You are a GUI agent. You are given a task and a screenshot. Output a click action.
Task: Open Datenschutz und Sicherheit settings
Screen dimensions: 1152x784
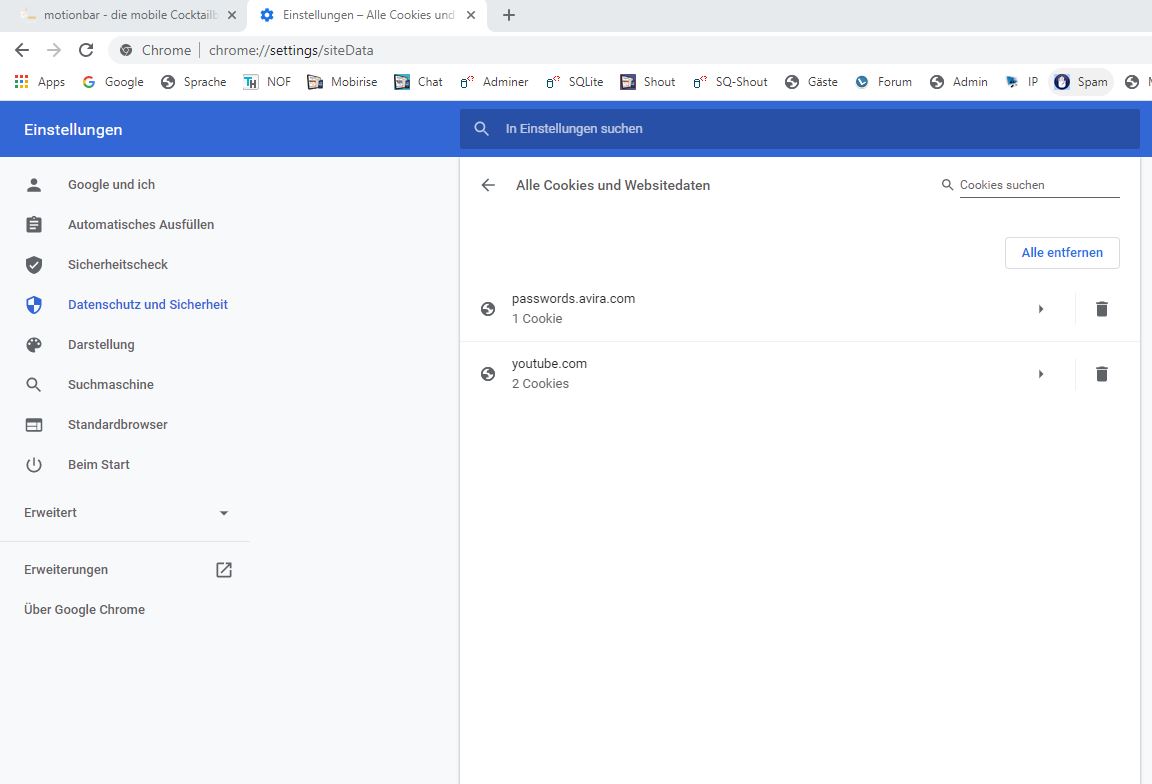[147, 305]
